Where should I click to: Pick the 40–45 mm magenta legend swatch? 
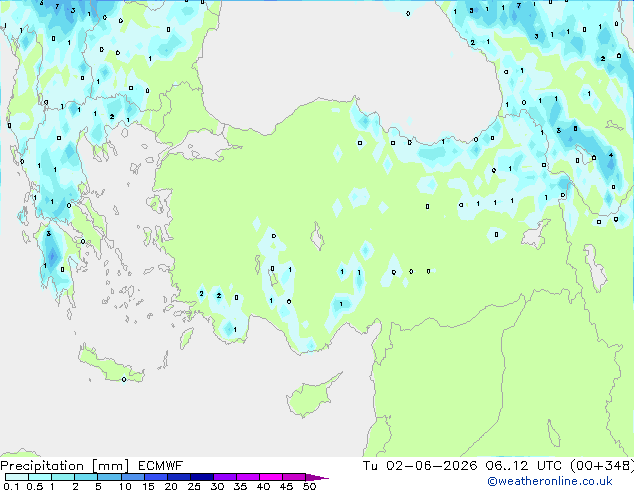click(x=271, y=477)
